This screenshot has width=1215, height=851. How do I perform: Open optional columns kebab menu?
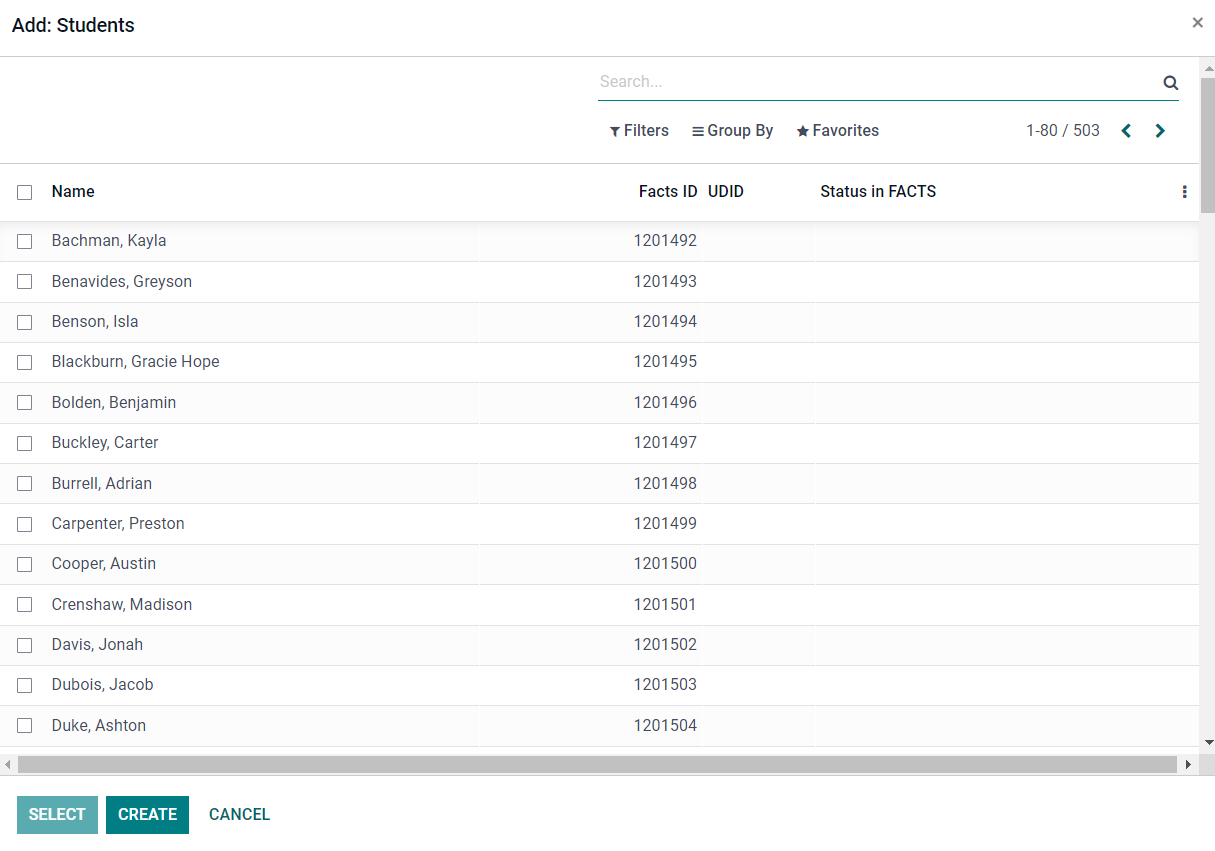1185,192
